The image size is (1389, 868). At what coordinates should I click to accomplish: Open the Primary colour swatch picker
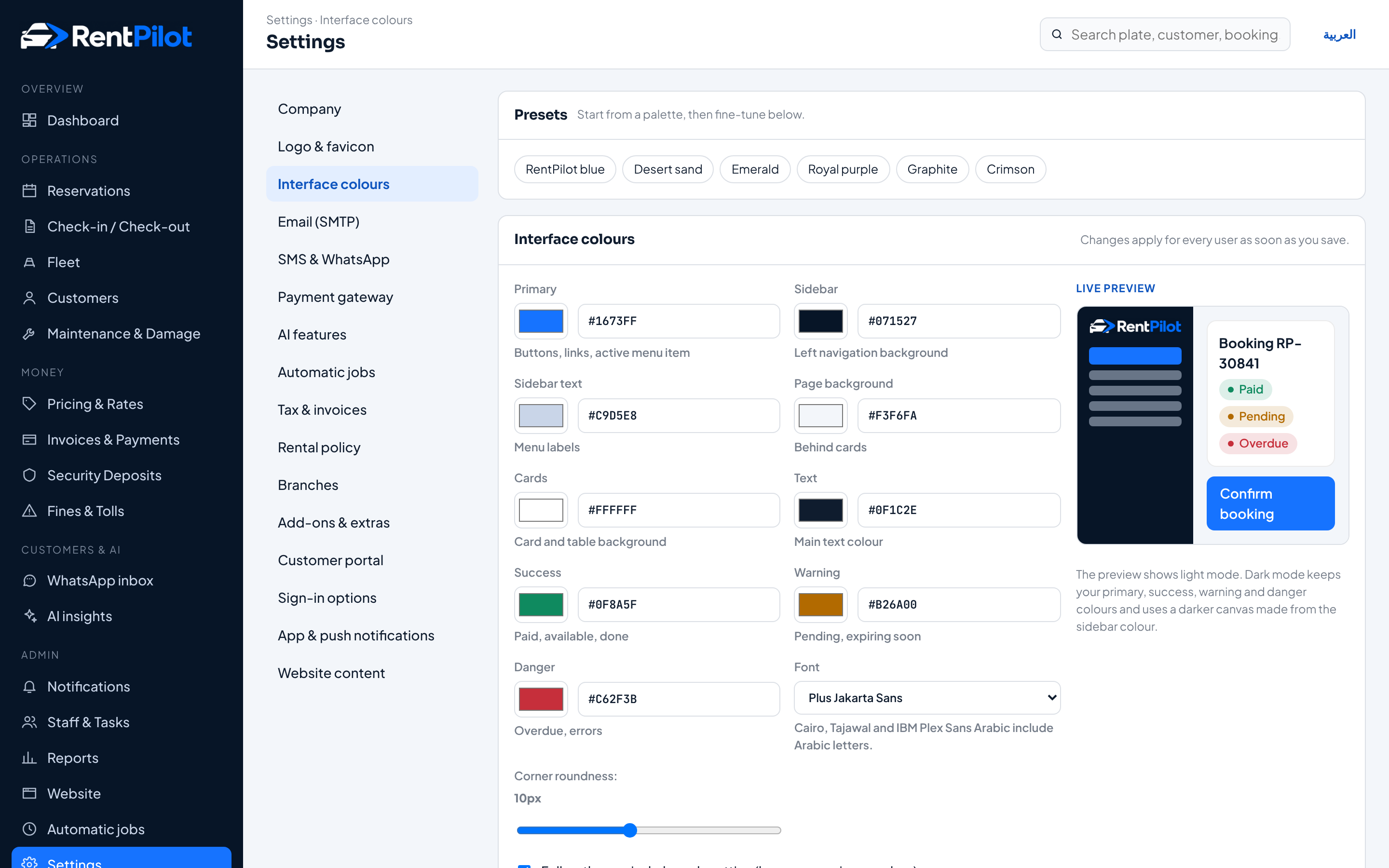click(x=541, y=321)
